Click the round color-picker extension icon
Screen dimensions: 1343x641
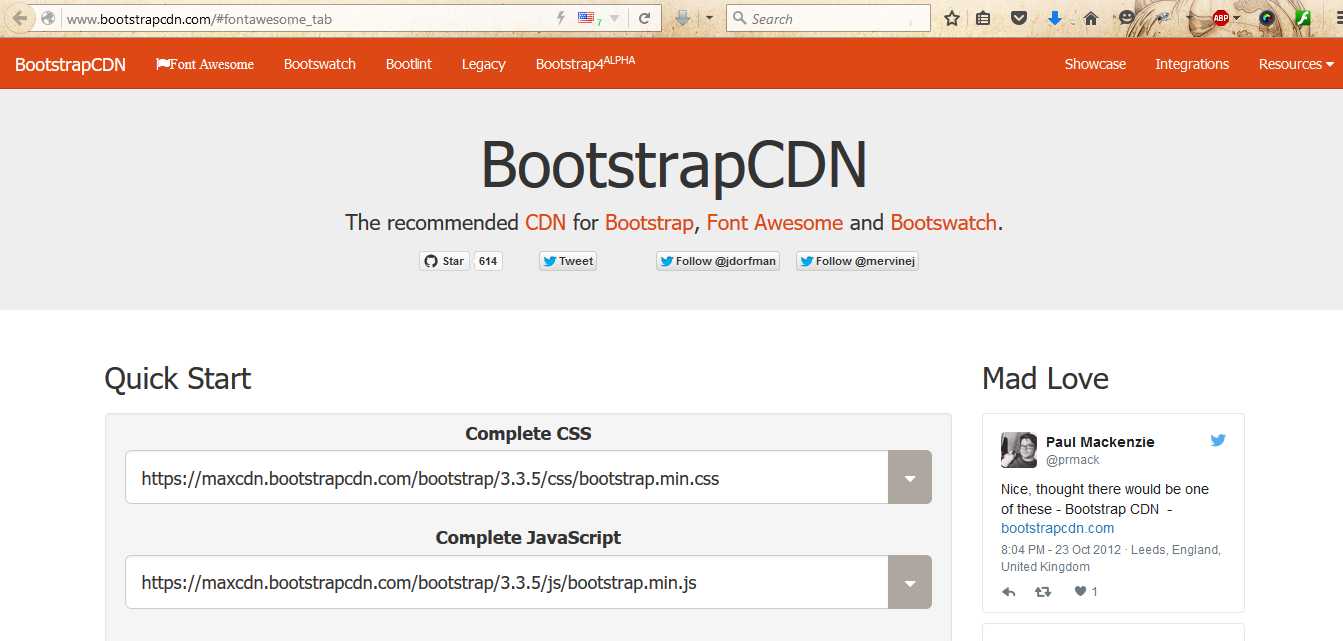click(1267, 18)
